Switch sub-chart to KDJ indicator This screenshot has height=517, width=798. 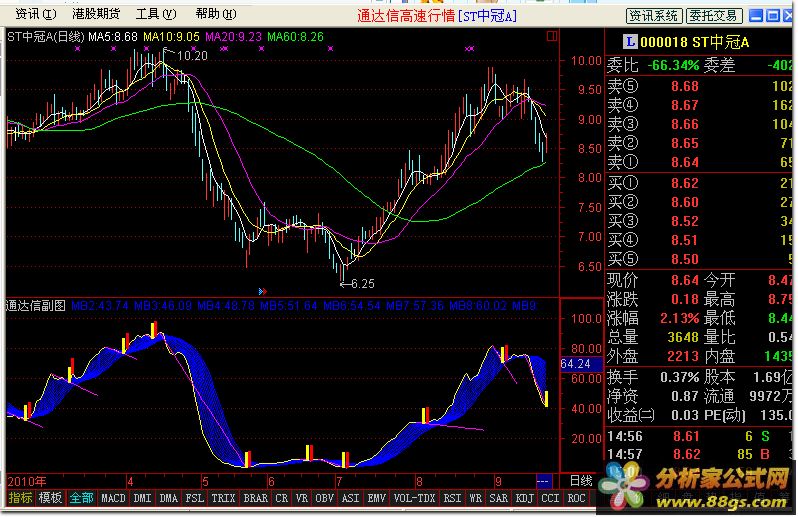[524, 498]
